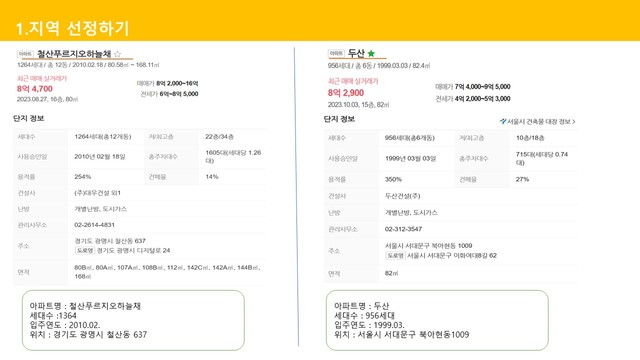This screenshot has height=360, width=640.
Task: Open the 철산푸르지오하늘채 apartment title
Action: [x=74, y=54]
